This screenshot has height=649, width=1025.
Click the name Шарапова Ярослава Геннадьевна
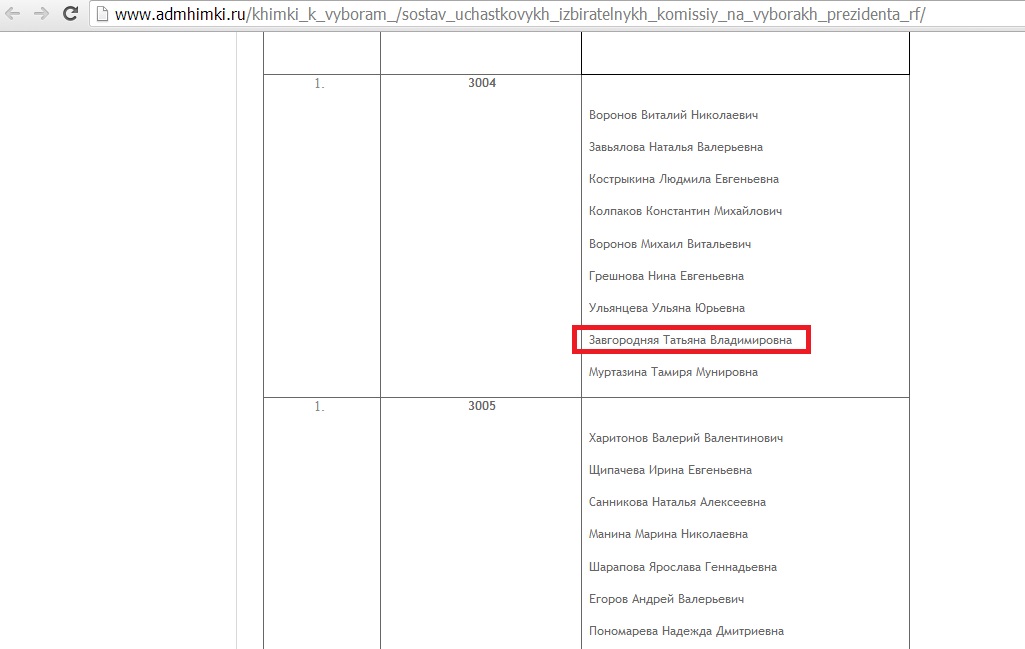coord(682,567)
